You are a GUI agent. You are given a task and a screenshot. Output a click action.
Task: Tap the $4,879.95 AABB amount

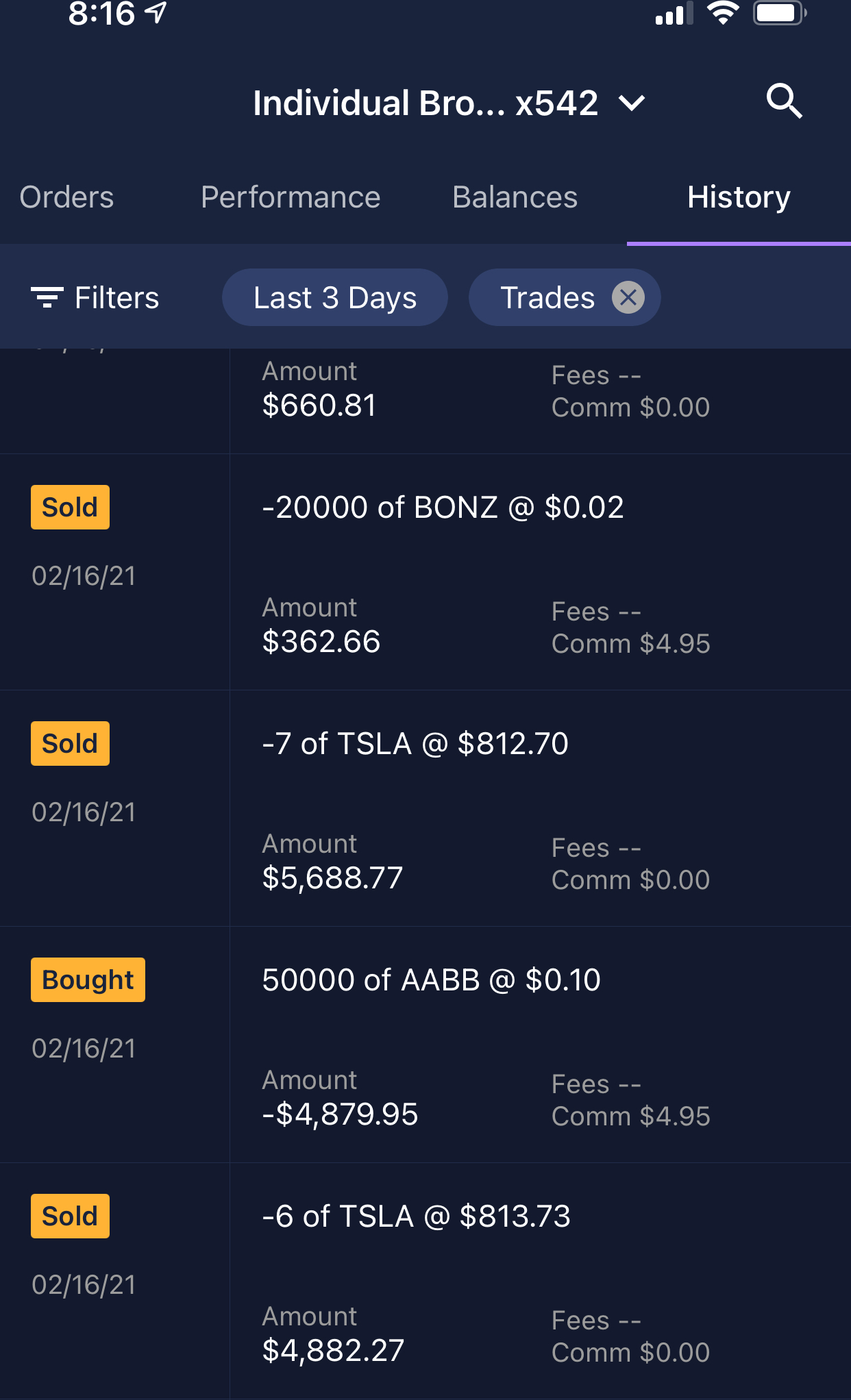pyautogui.click(x=340, y=1114)
